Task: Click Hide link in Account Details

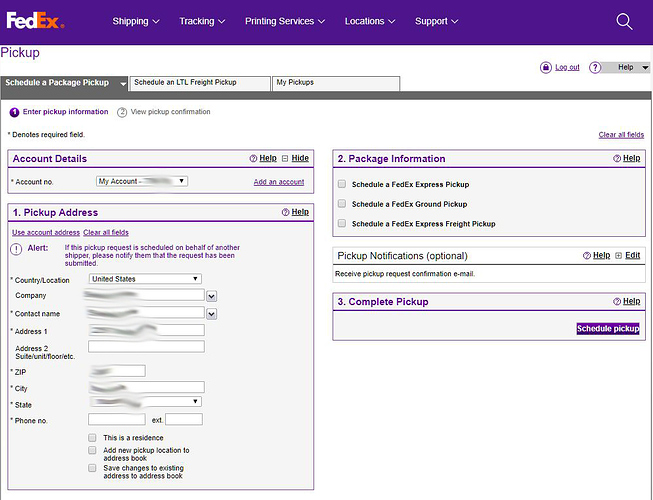Action: tap(300, 158)
